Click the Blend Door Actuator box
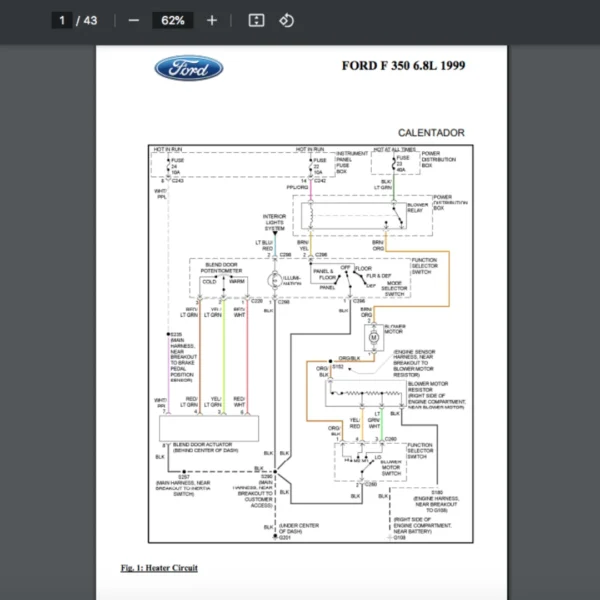Viewport: 600px width, 600px height. tap(209, 427)
